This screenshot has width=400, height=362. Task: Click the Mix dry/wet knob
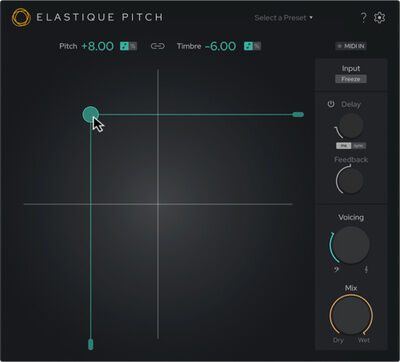pos(351,315)
